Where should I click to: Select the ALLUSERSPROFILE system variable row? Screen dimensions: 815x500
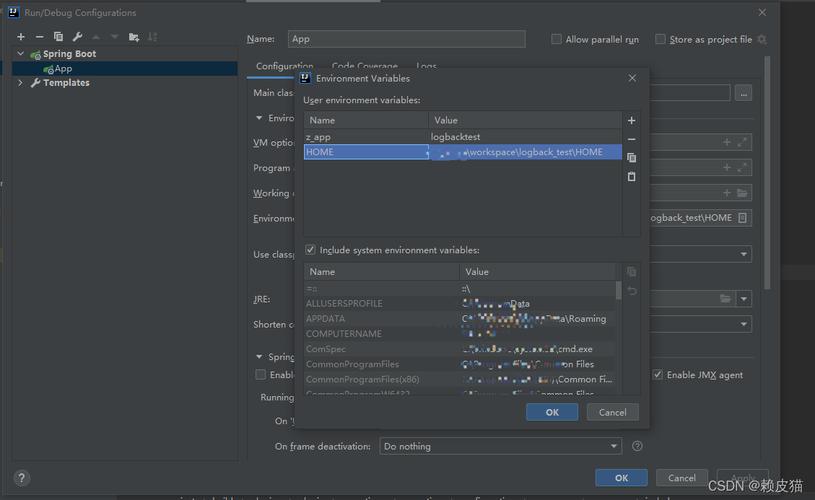459,304
